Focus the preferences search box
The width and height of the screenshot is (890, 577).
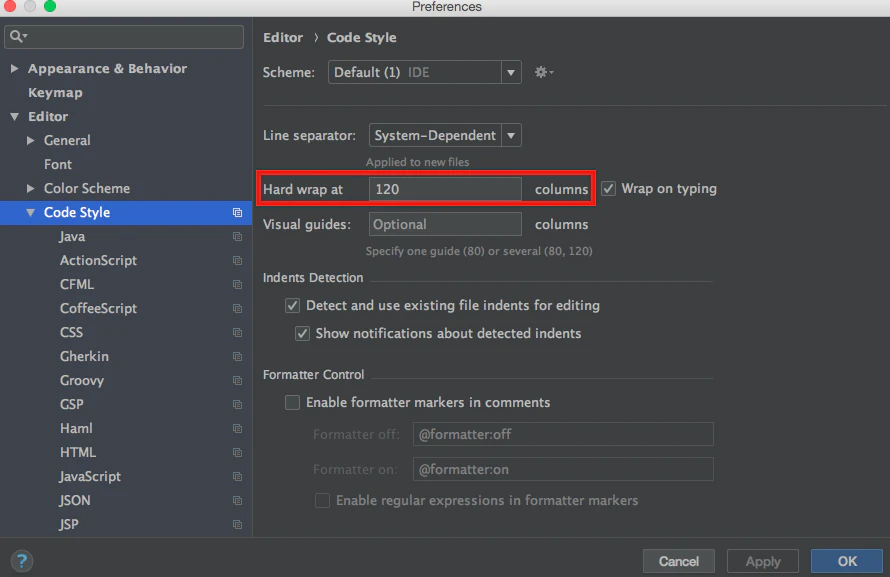(x=124, y=36)
